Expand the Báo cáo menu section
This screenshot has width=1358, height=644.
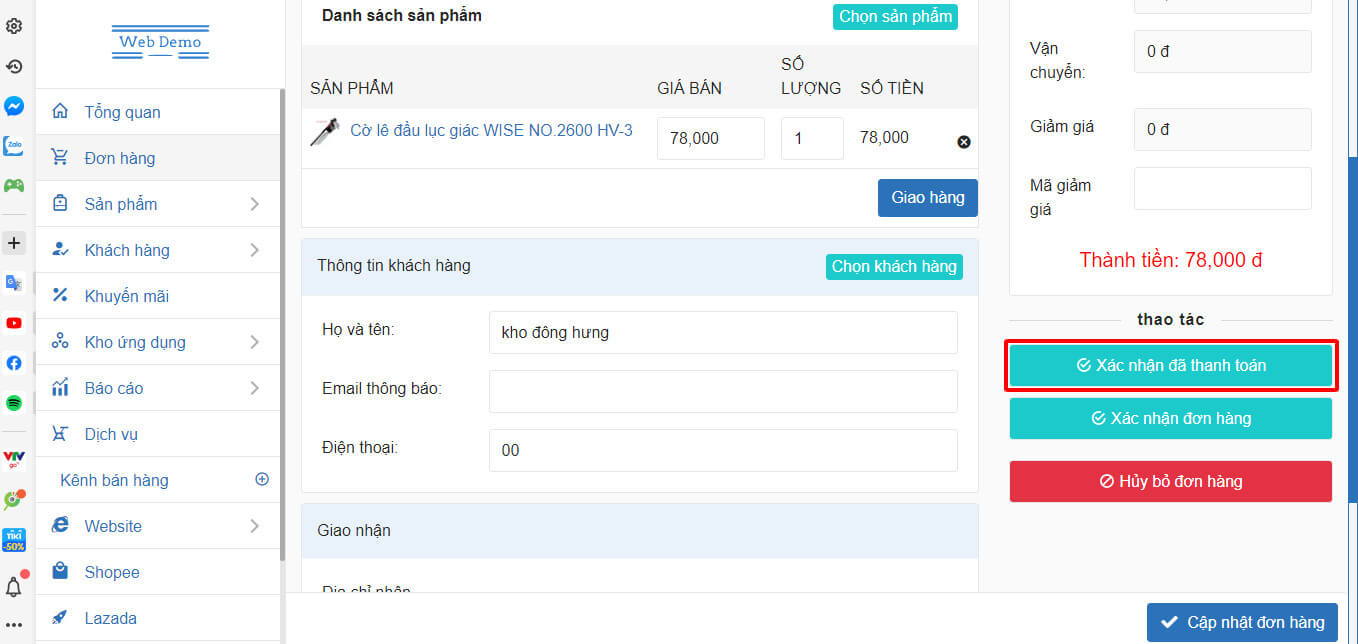[x=160, y=388]
